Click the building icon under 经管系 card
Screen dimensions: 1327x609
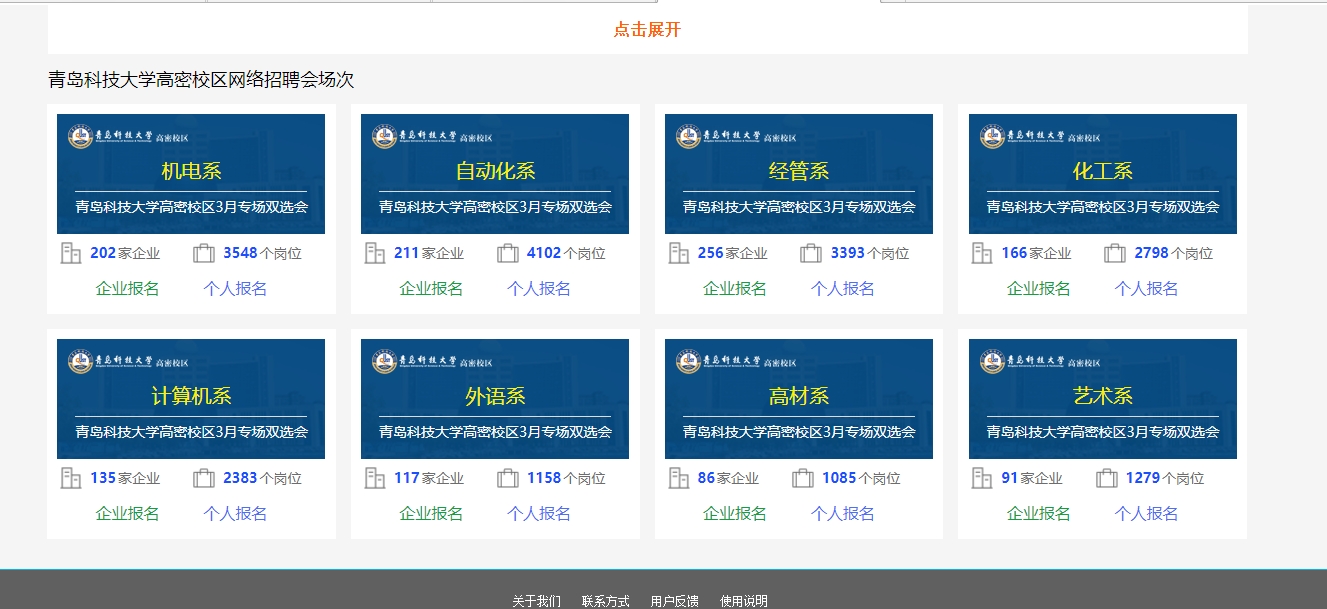(x=679, y=253)
